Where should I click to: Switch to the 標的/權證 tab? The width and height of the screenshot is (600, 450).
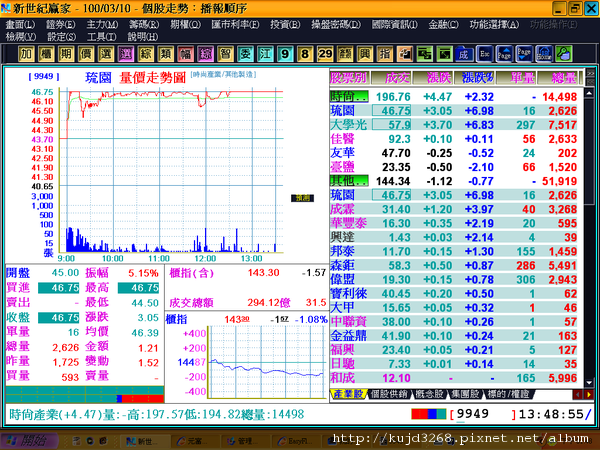(509, 394)
